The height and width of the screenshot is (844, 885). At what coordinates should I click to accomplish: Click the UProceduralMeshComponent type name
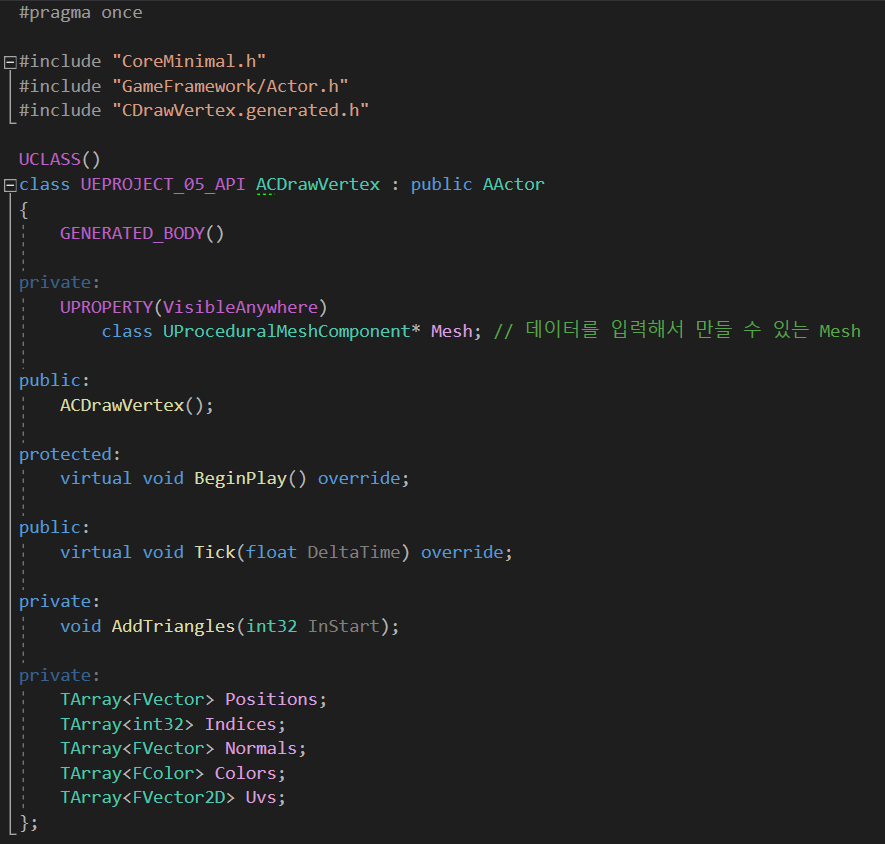click(287, 331)
